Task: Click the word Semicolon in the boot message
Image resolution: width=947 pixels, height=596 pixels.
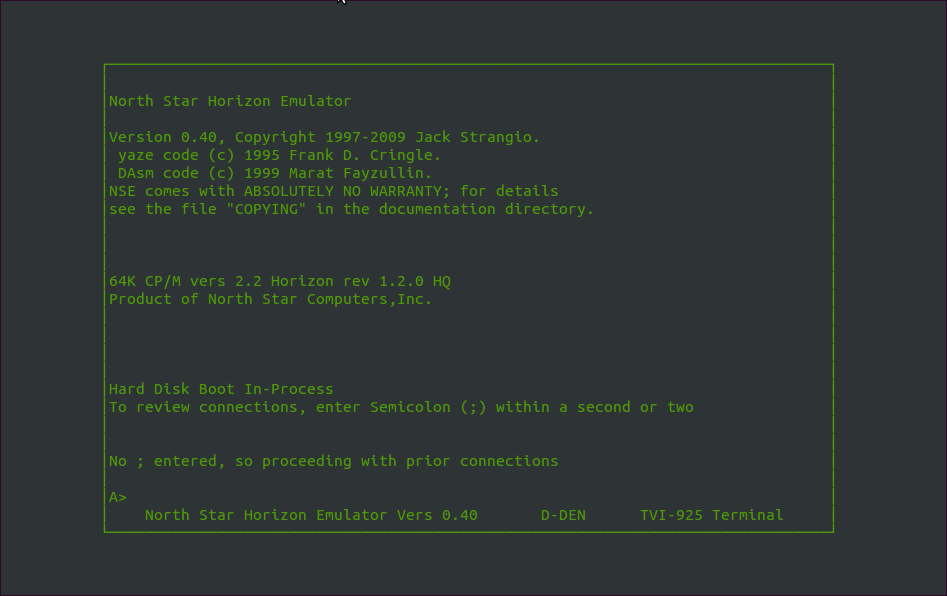Action: click(x=410, y=407)
